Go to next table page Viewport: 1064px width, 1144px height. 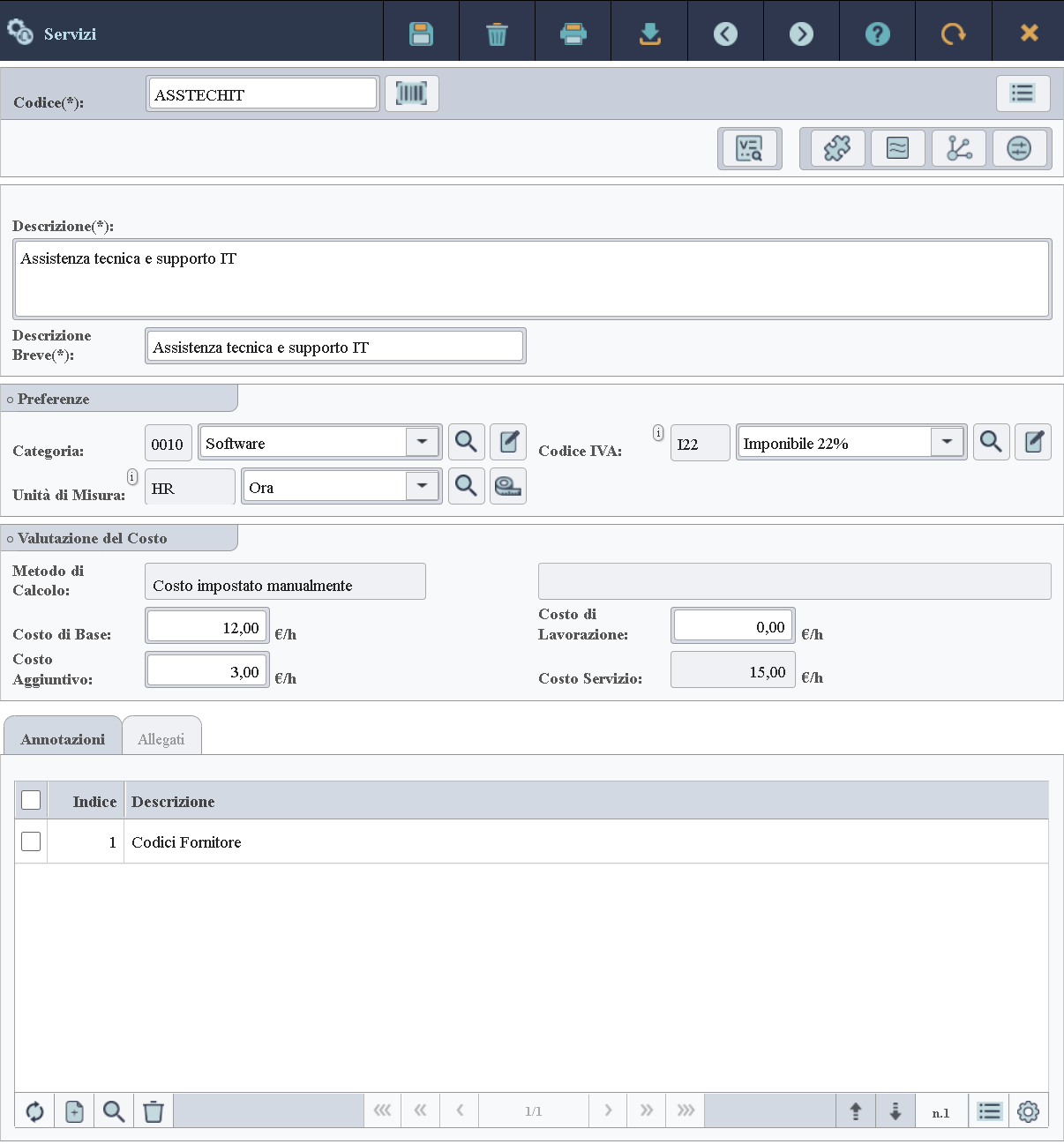(x=608, y=1110)
